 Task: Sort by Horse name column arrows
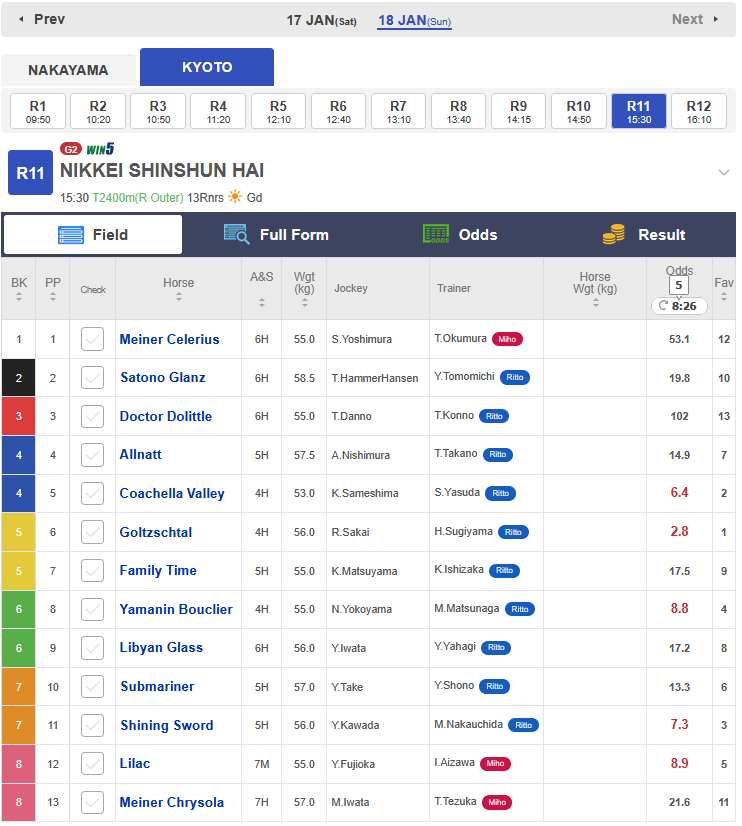(x=179, y=298)
